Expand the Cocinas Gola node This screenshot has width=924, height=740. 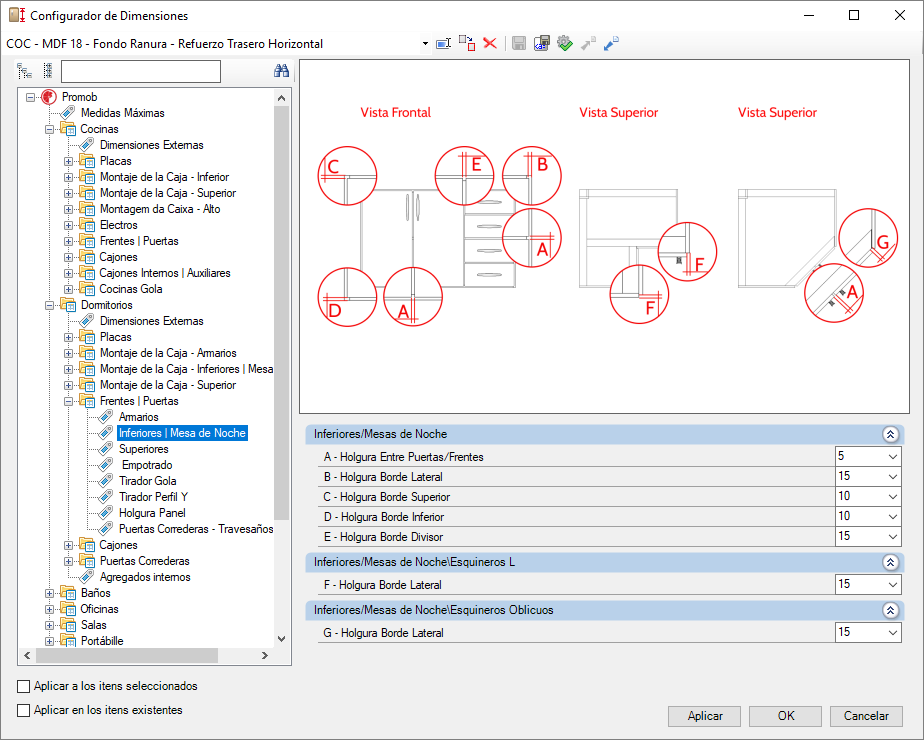pos(68,289)
